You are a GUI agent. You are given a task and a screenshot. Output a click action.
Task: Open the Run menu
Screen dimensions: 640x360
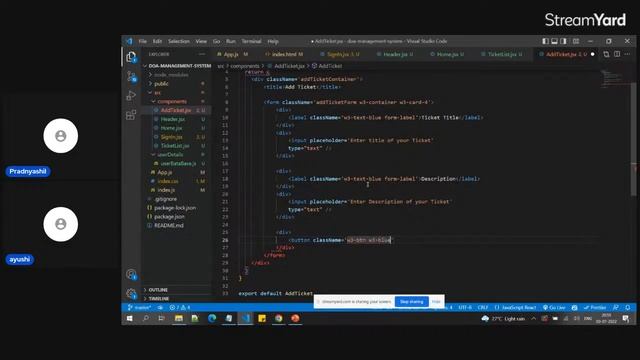pyautogui.click(x=231, y=41)
